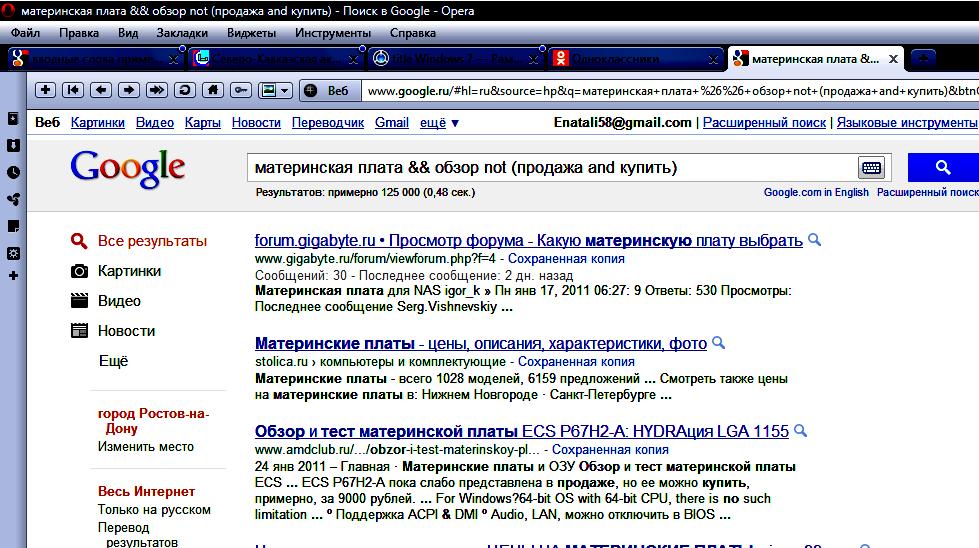Click the Google search query field
Viewport: 979px width, 548px height.
click(552, 167)
